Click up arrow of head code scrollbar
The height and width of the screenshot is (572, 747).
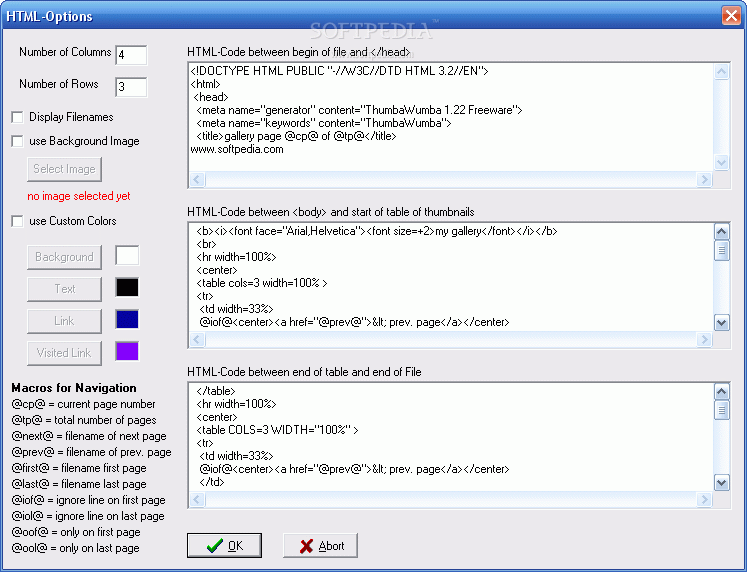point(722,72)
